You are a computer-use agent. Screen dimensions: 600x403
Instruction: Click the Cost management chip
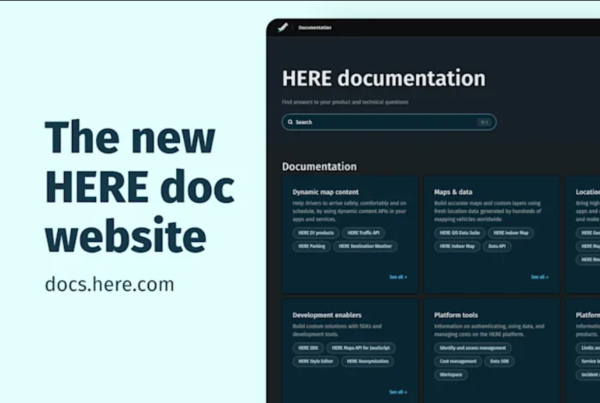pyautogui.click(x=457, y=360)
